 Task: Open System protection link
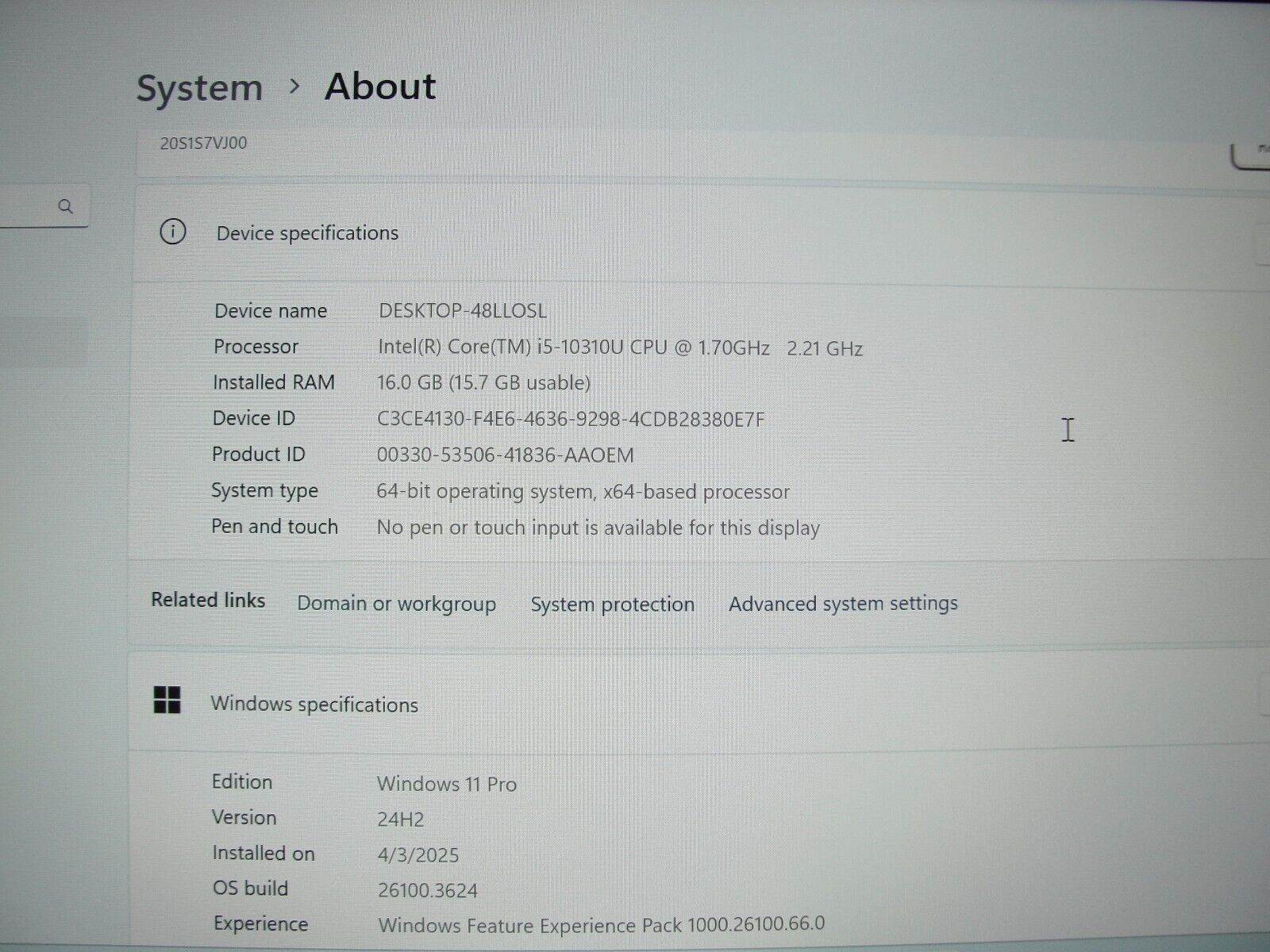pos(612,604)
